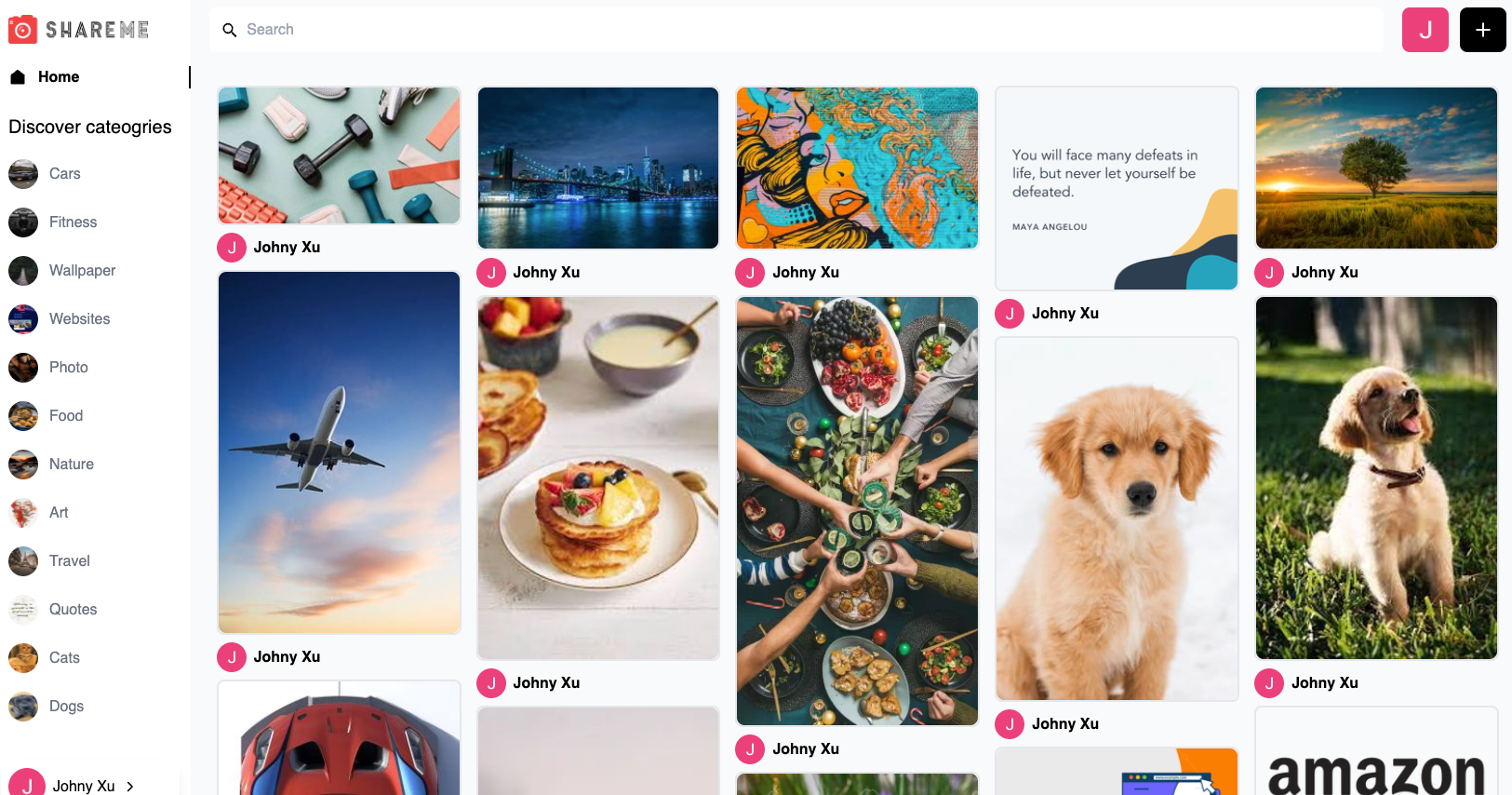
Task: Expand the Johny Xu chevron in the sidebar
Action: point(130,787)
